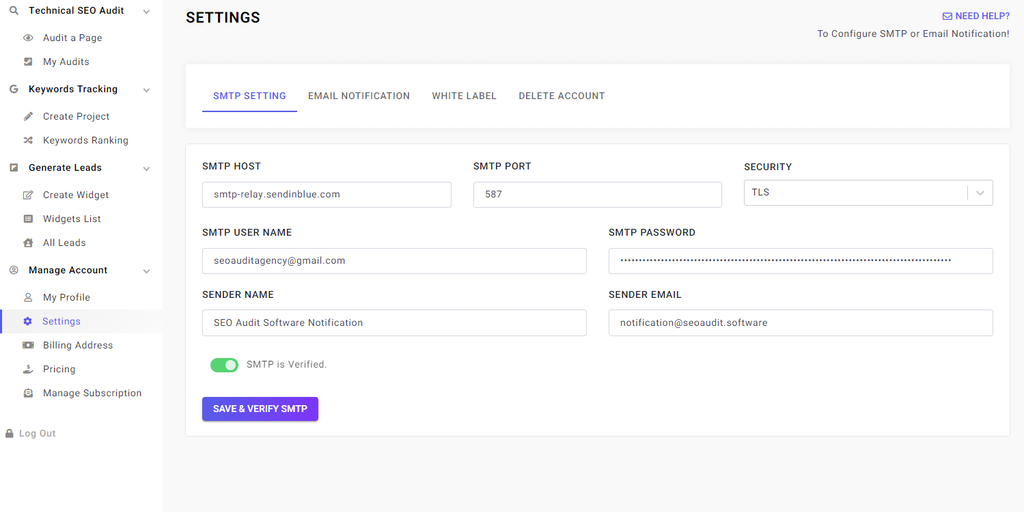Switch to the Email Notification tab
The height and width of the screenshot is (512, 1024).
coord(359,96)
